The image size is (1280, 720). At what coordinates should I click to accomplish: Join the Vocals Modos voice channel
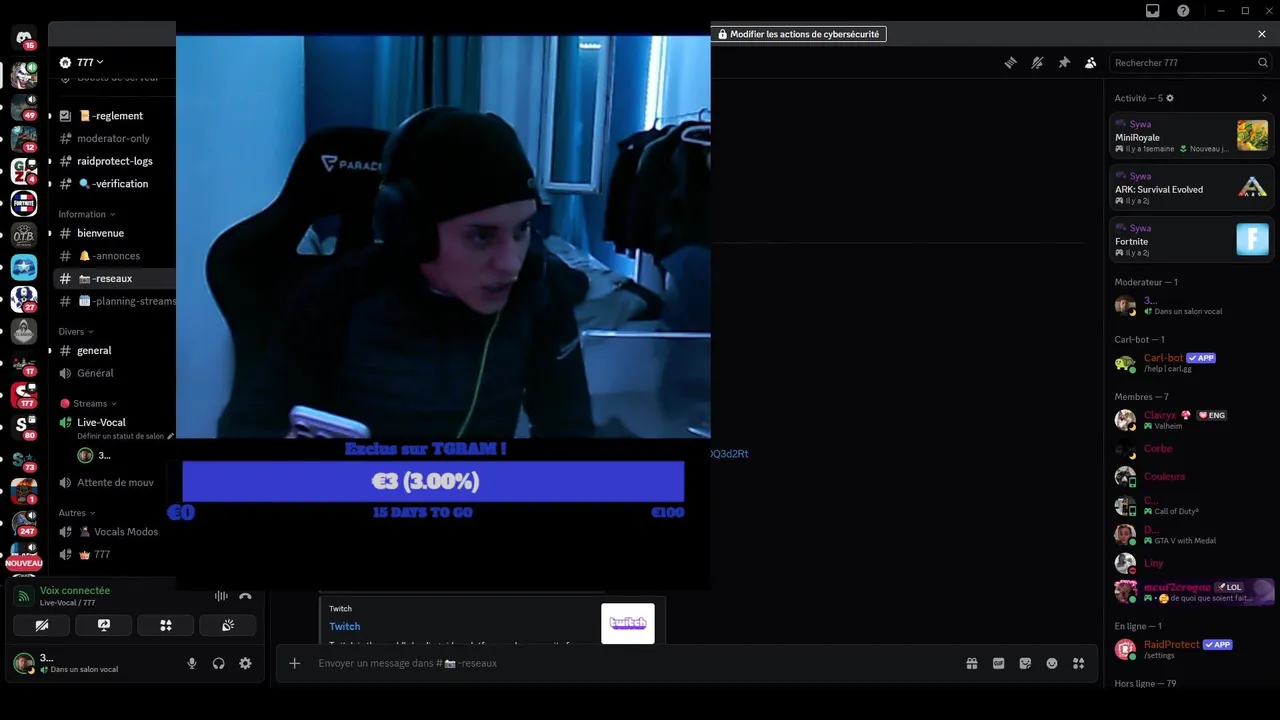(x=114, y=532)
